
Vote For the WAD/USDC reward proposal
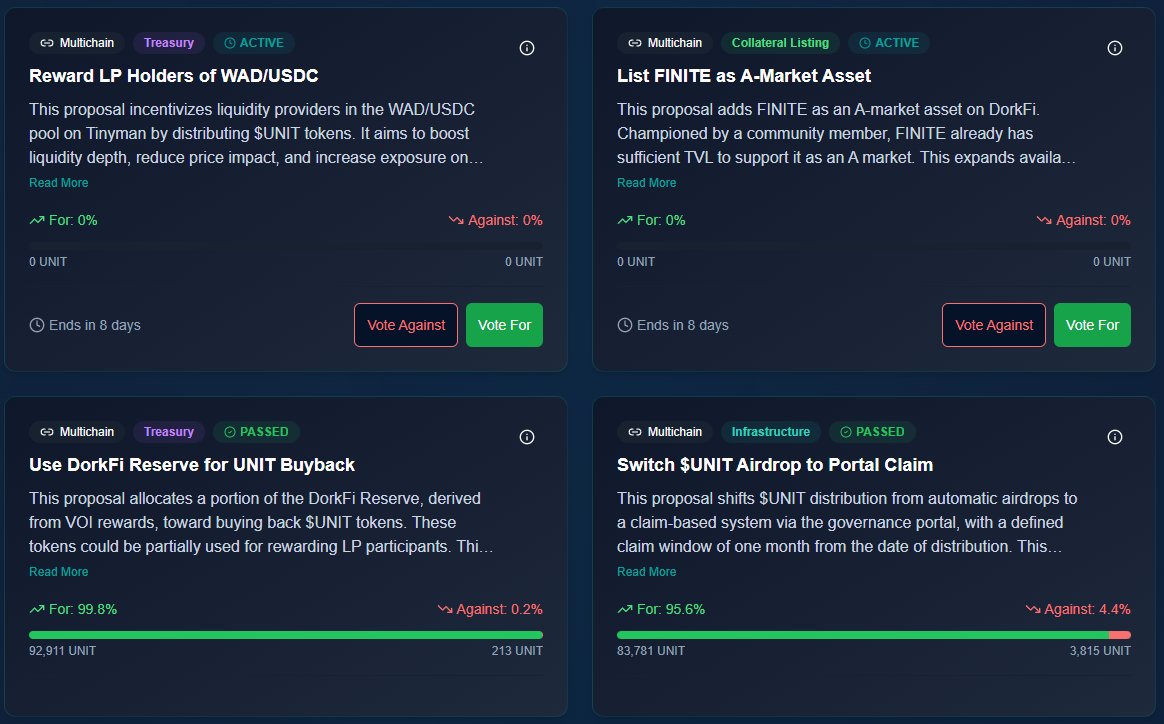[504, 325]
